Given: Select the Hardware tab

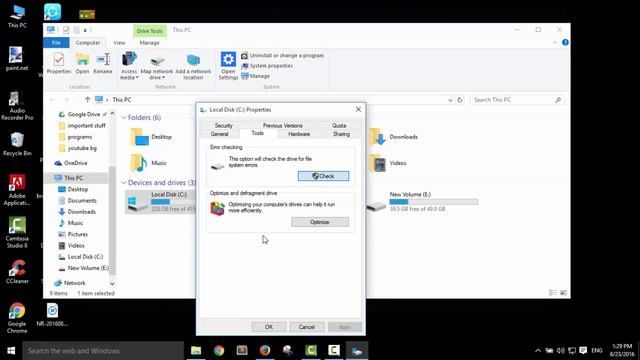Looking at the screenshot, I should click(x=299, y=134).
